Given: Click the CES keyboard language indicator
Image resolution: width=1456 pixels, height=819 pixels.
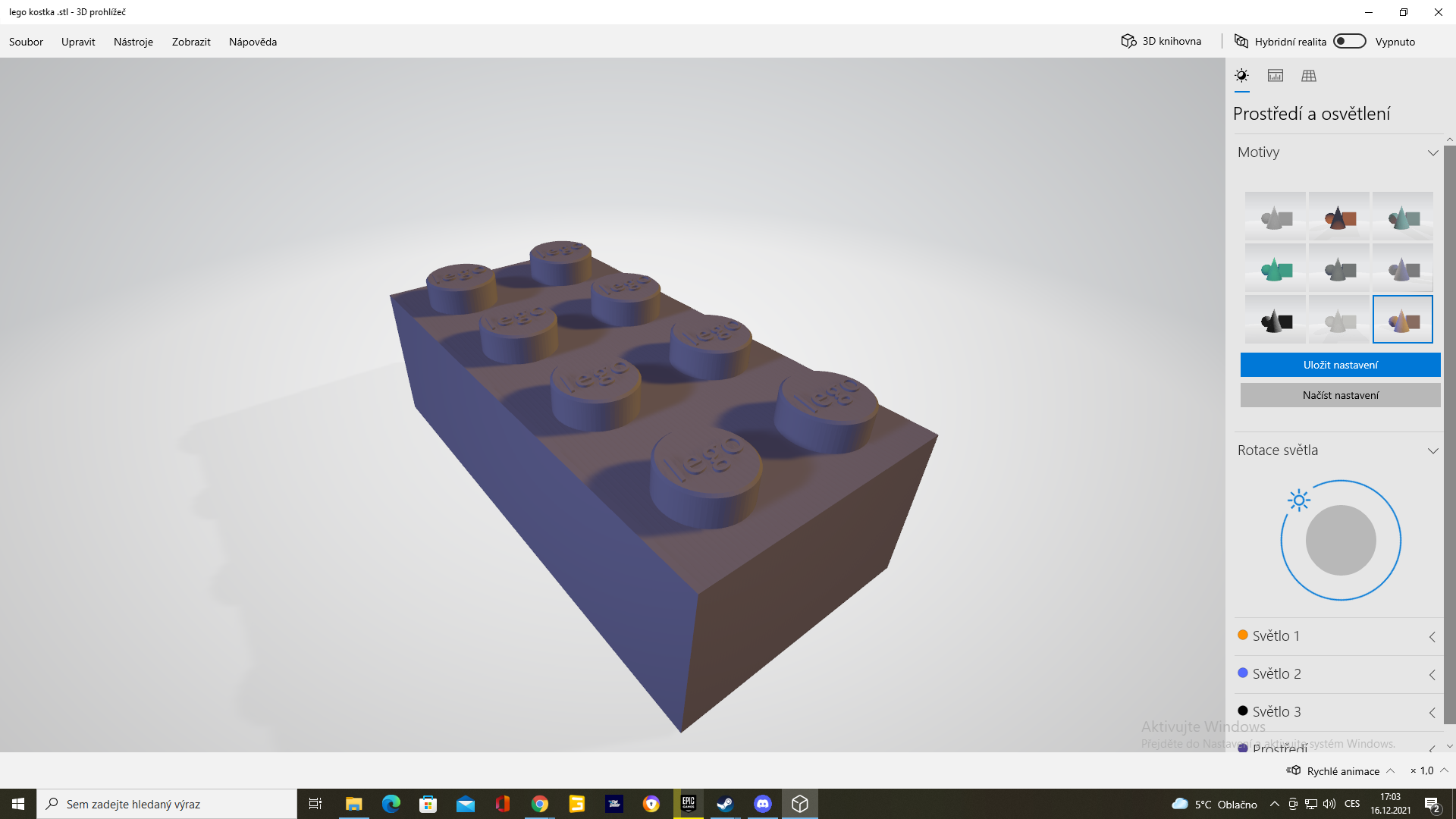Looking at the screenshot, I should pyautogui.click(x=1352, y=804).
